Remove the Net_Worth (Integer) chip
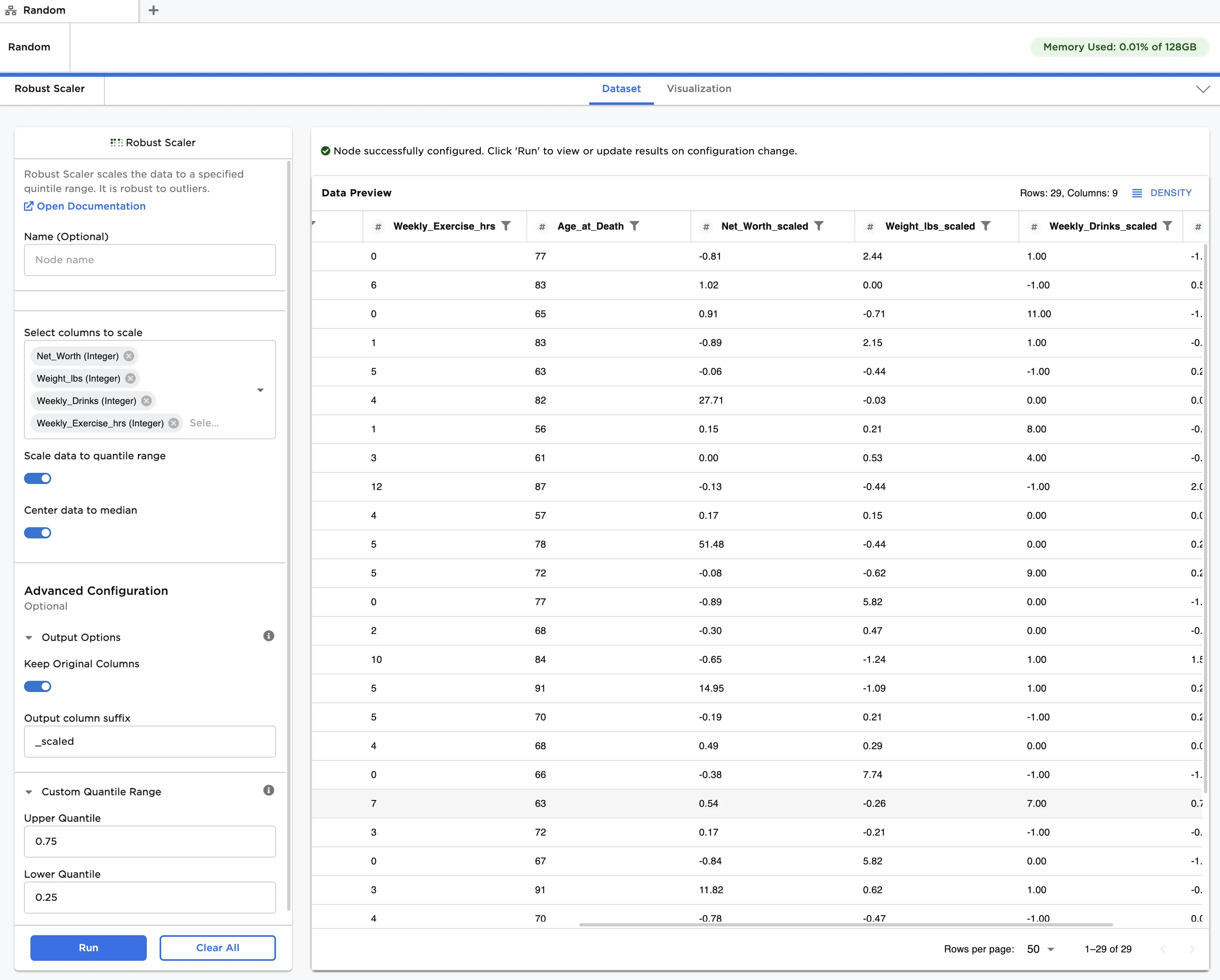Screen dimensions: 1220x980 (129, 356)
